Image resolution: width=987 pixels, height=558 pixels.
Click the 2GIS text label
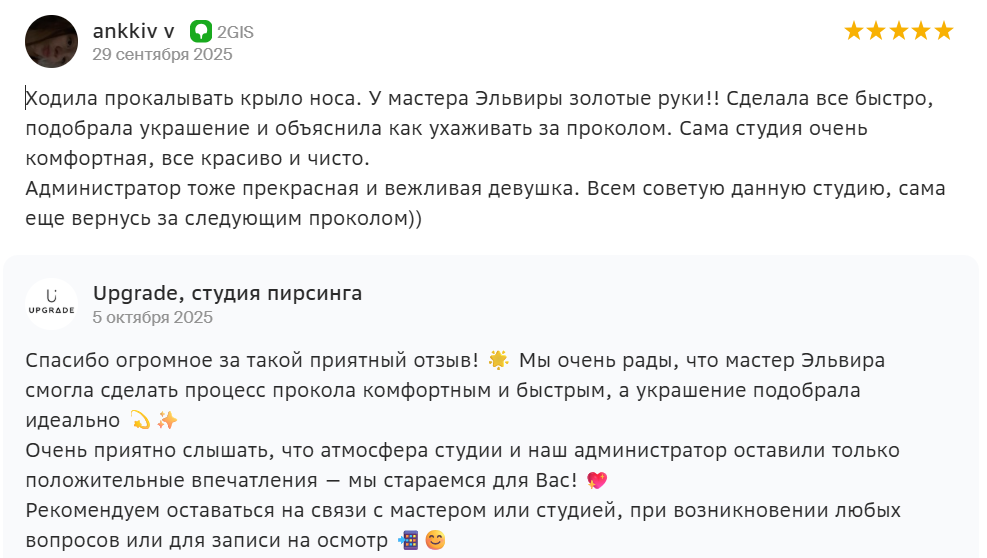235,32
